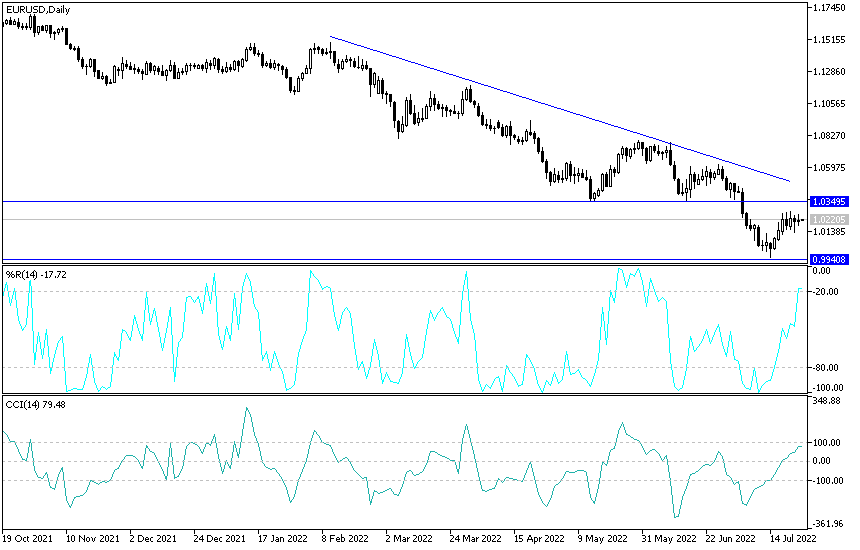Click the 2 Dec 2021 date label

click(154, 538)
